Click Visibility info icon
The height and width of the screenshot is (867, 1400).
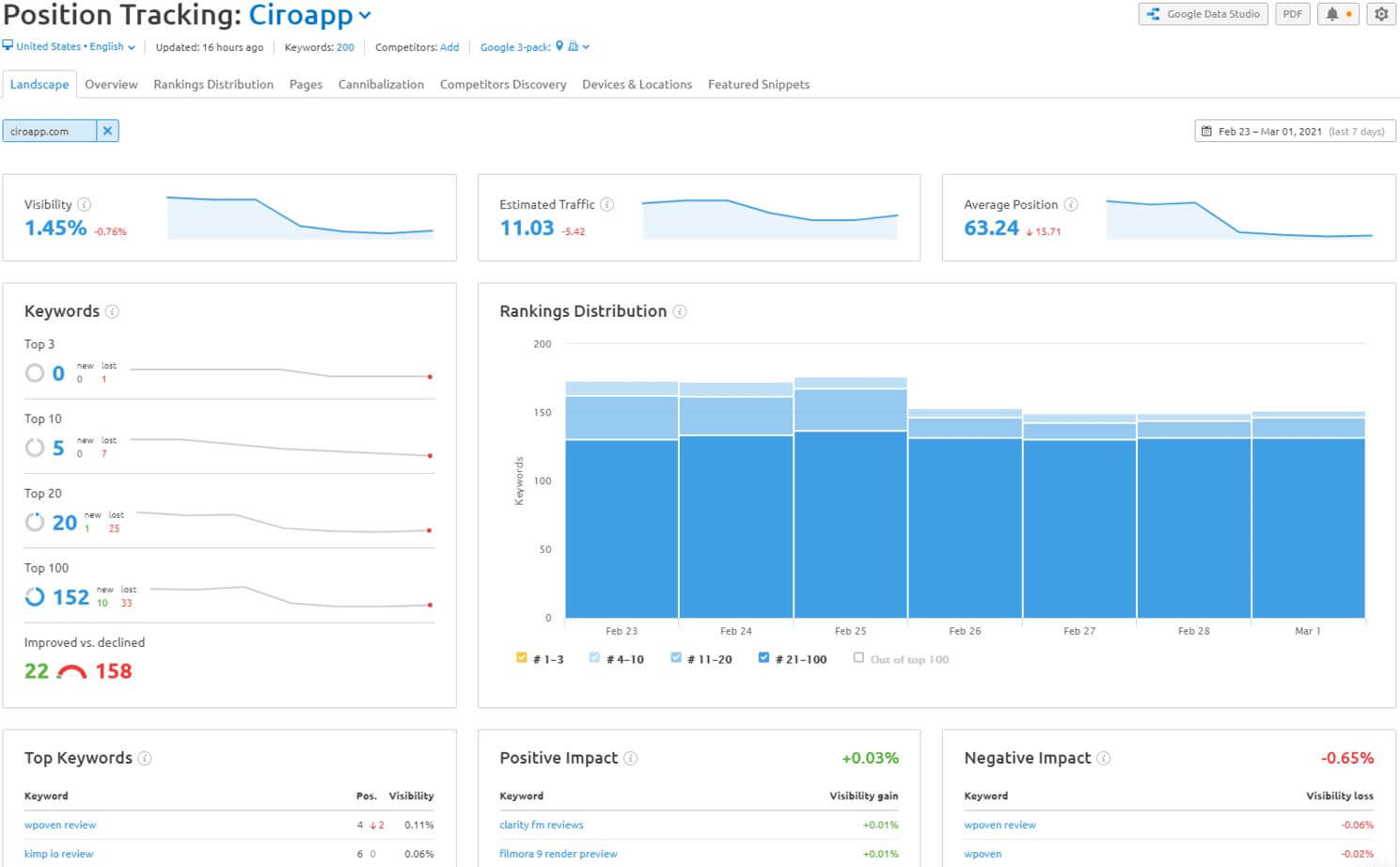click(85, 204)
